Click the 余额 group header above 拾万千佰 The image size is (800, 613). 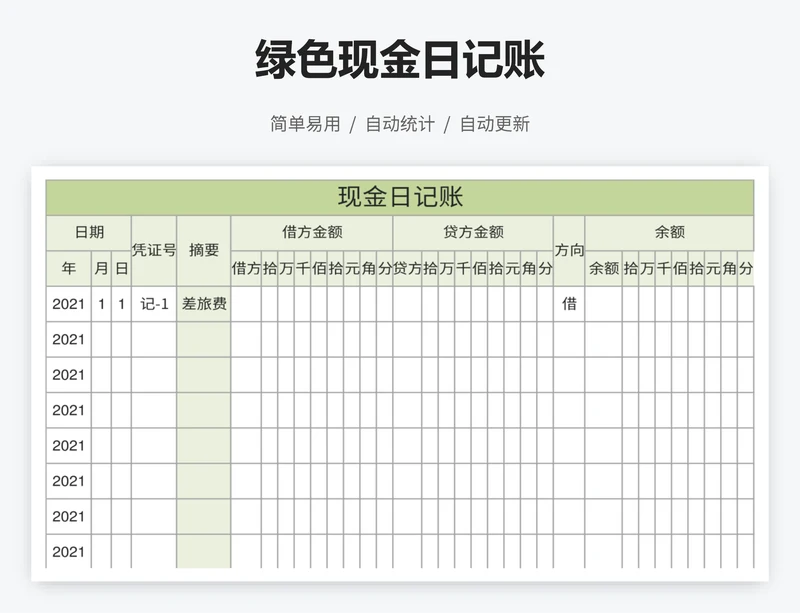669,233
